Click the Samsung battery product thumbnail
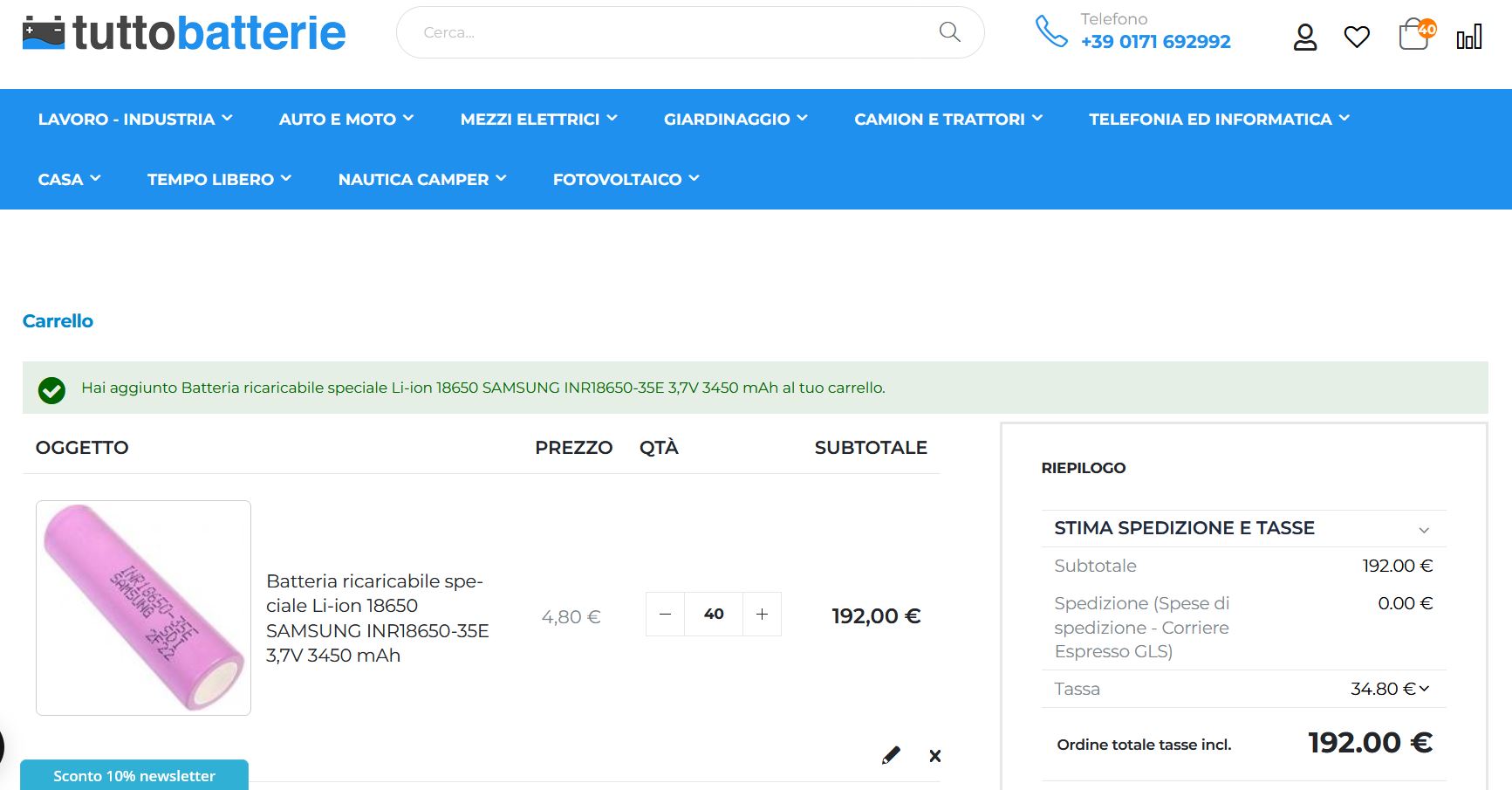The height and width of the screenshot is (790, 1512). [144, 608]
